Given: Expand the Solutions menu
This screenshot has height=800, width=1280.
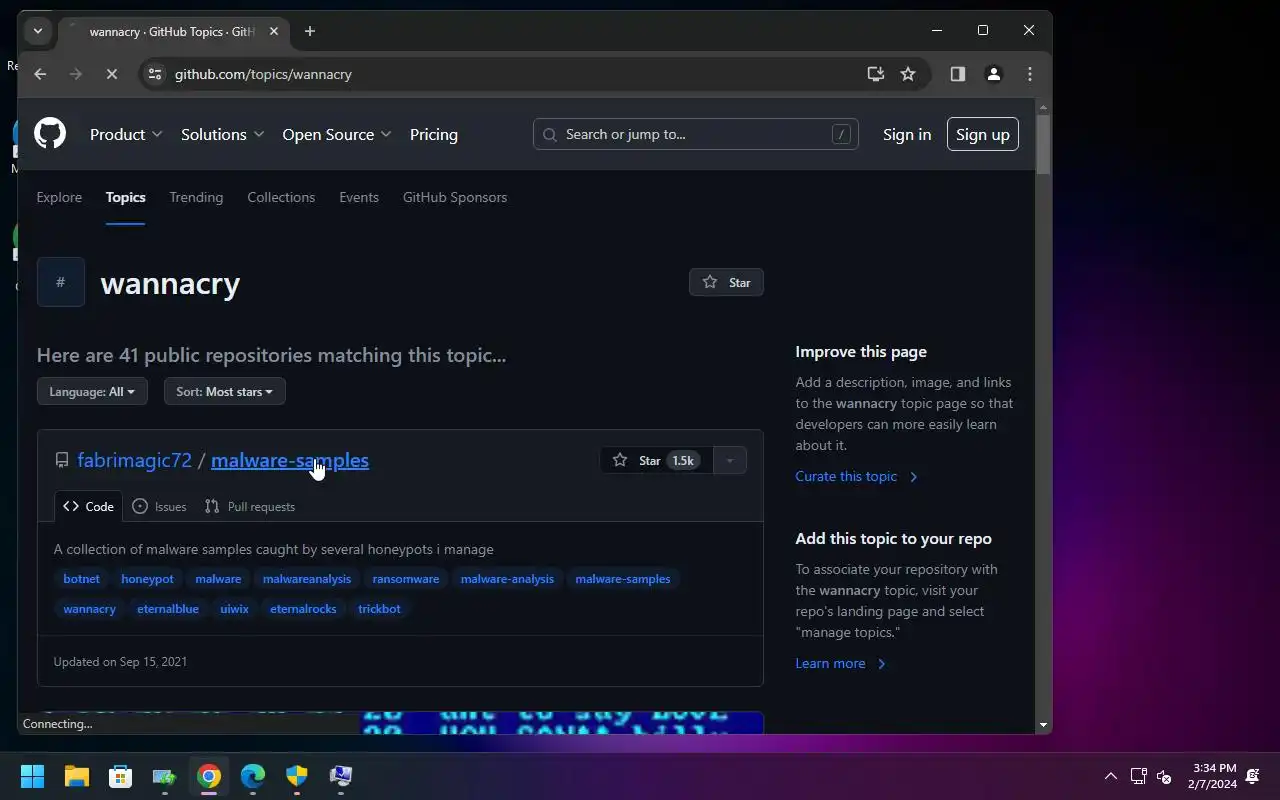Looking at the screenshot, I should [222, 134].
